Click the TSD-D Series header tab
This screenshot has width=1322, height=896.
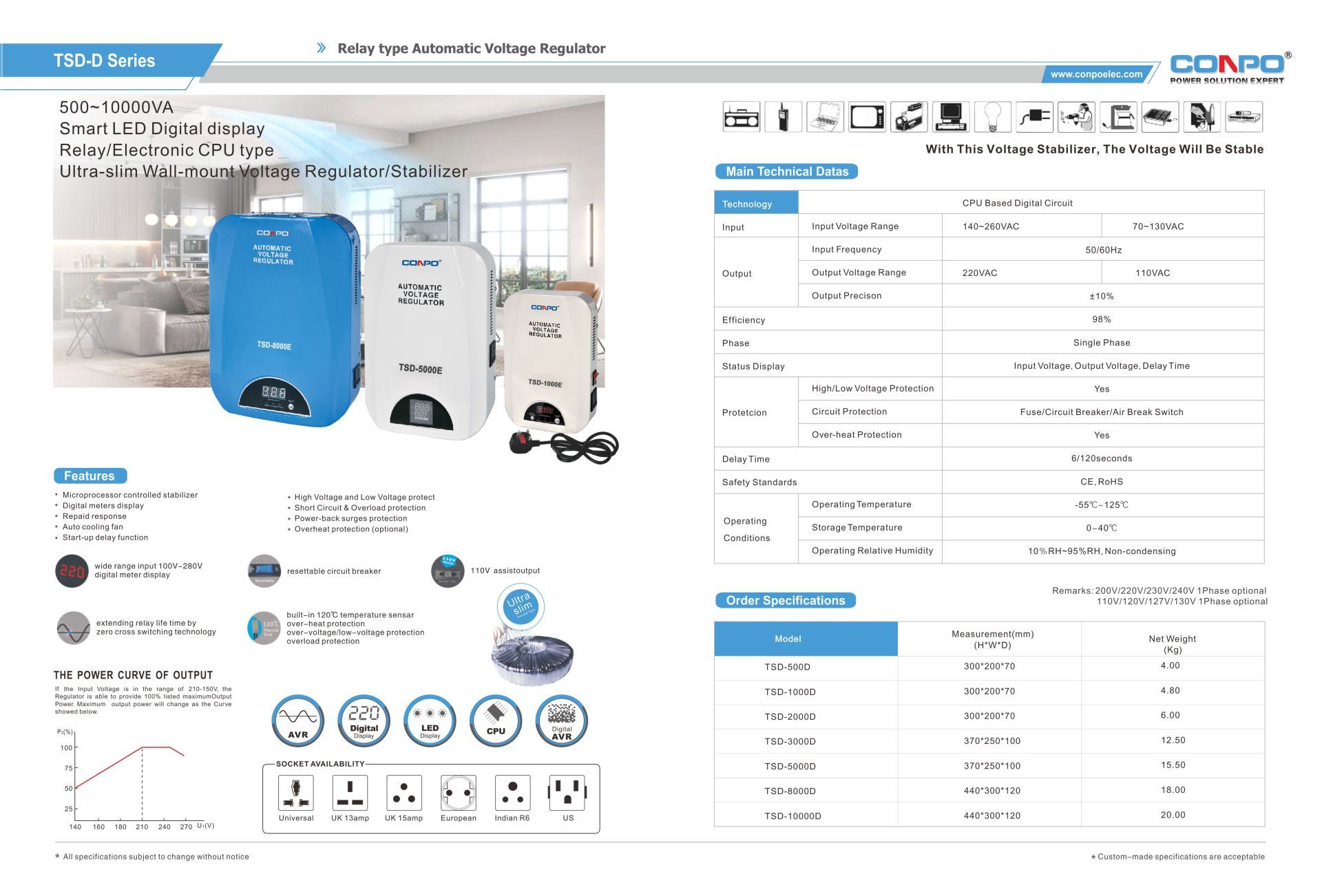(x=105, y=61)
